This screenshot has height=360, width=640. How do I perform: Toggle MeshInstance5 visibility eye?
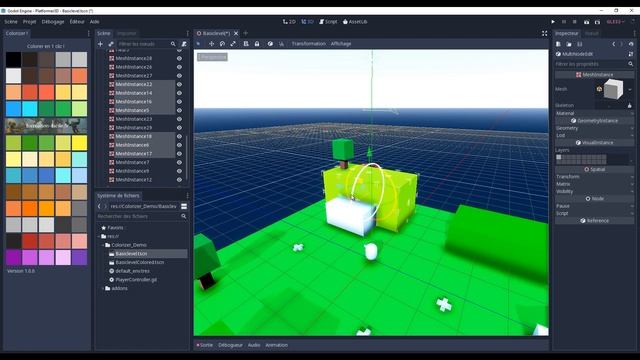pos(179,110)
